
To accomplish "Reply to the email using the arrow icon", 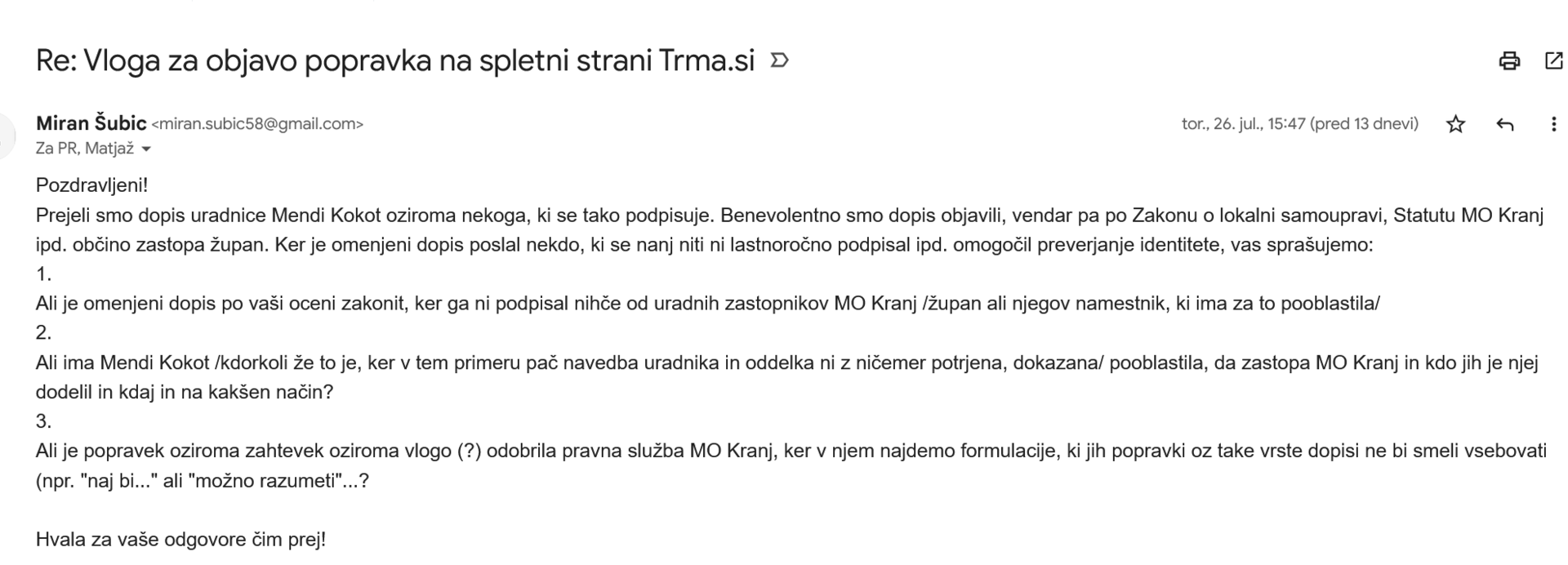I will pos(1504,124).
